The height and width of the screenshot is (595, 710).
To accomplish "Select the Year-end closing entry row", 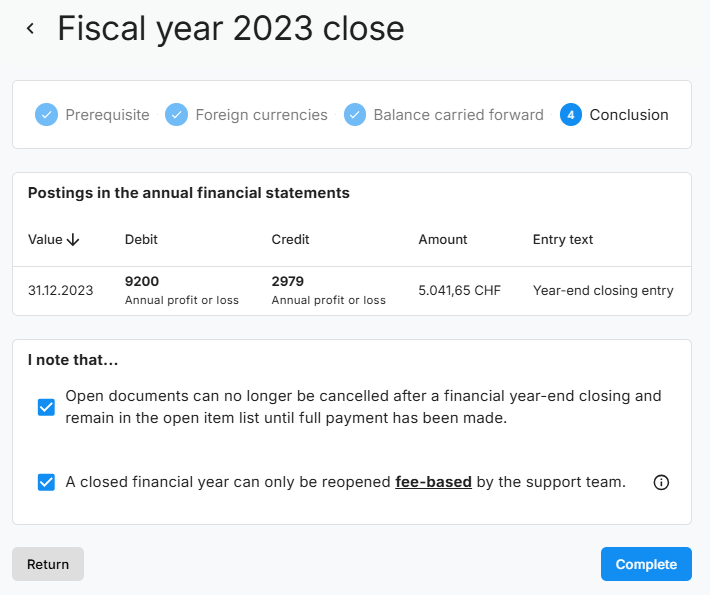I will tap(351, 291).
